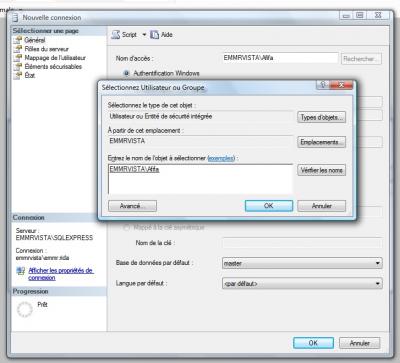Viewport: 400px width, 363px height.
Task: Click the Emplacements button
Action: (x=321, y=142)
